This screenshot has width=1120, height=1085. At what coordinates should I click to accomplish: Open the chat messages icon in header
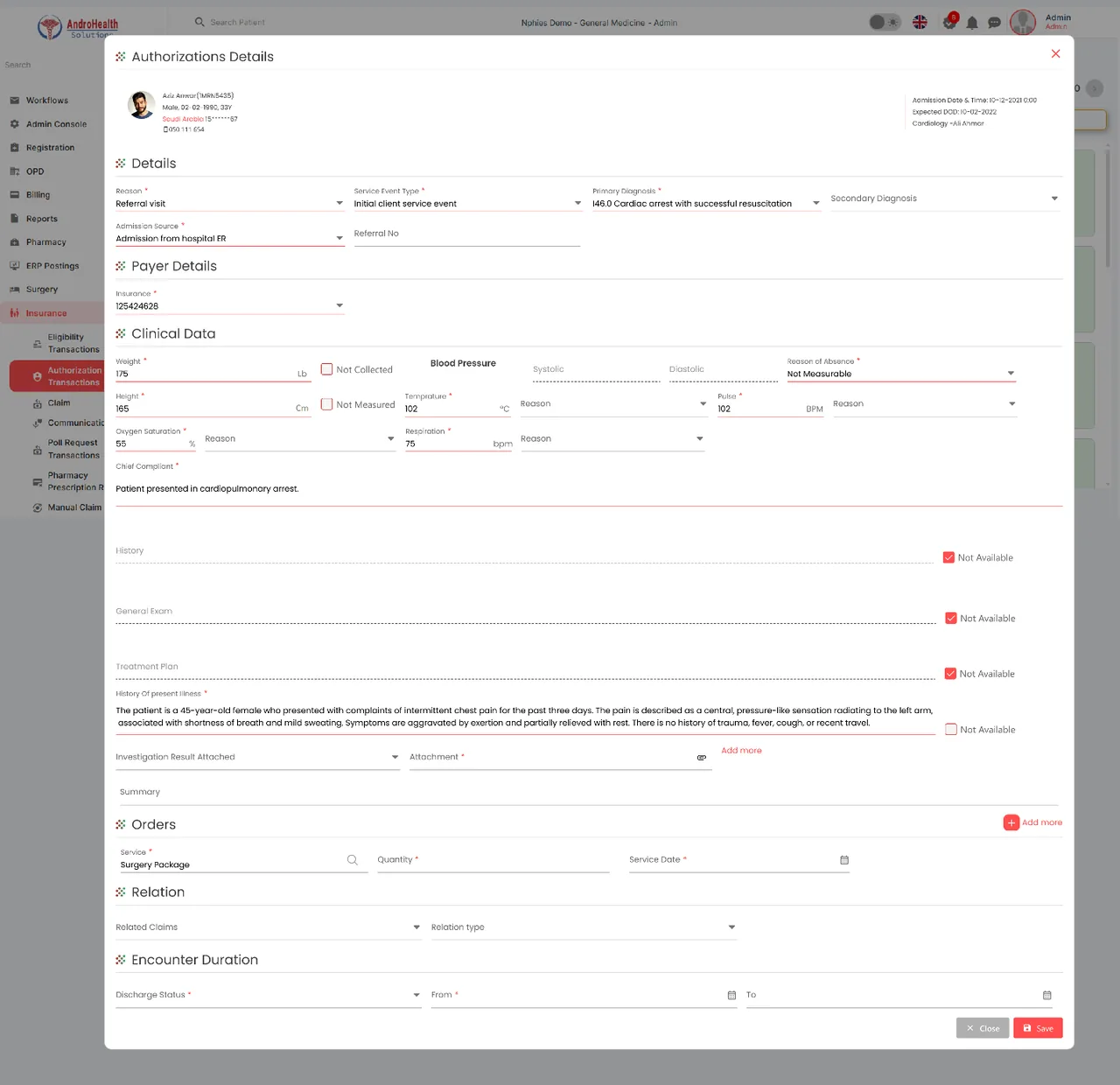pos(995,23)
